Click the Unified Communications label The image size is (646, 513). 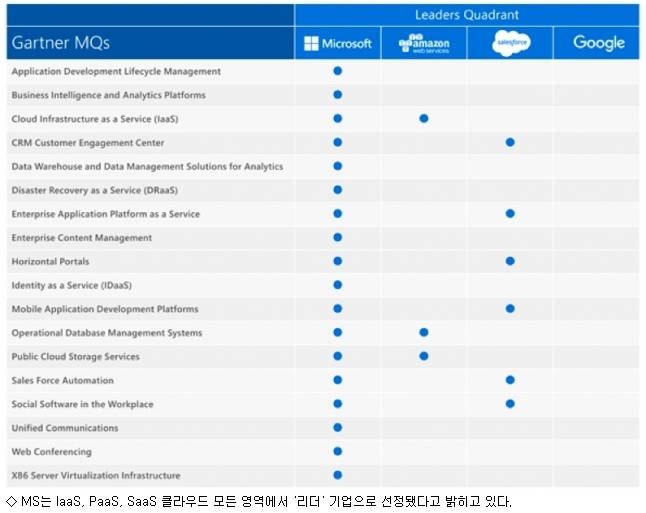point(65,428)
